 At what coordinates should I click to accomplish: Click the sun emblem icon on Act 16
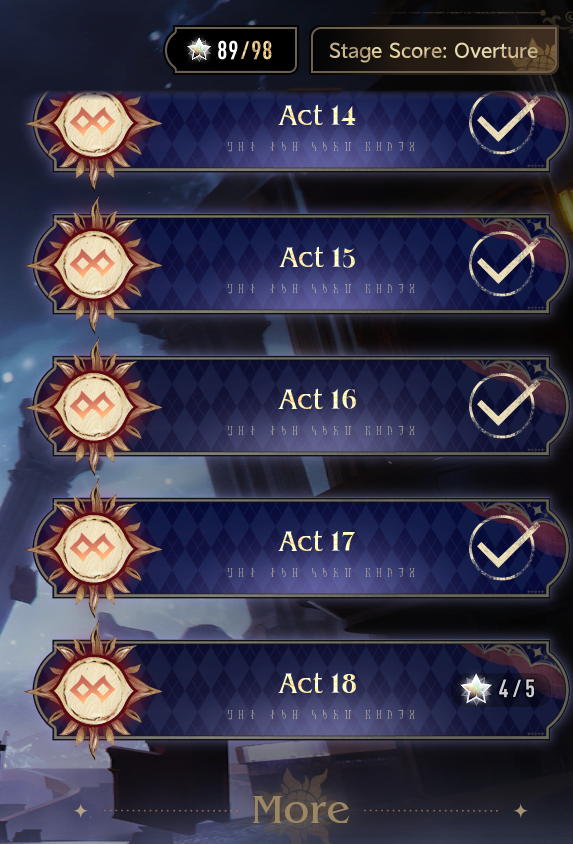[x=94, y=407]
